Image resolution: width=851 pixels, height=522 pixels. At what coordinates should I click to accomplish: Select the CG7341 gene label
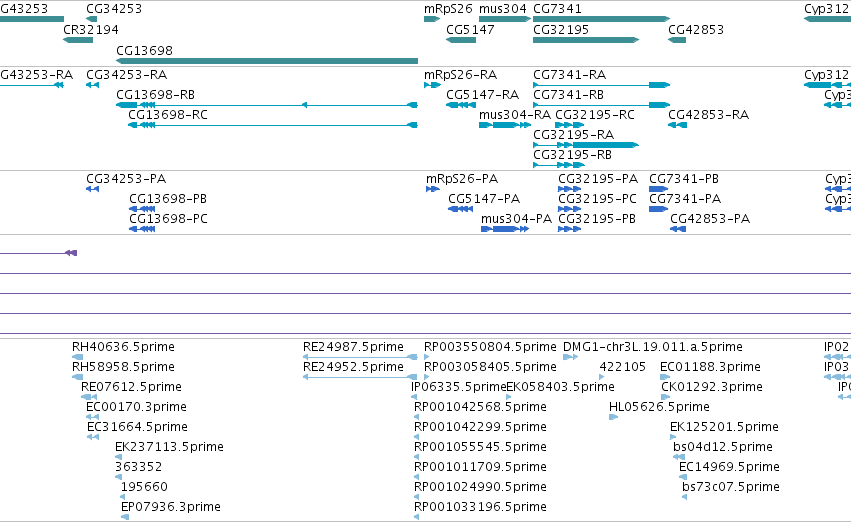557,9
